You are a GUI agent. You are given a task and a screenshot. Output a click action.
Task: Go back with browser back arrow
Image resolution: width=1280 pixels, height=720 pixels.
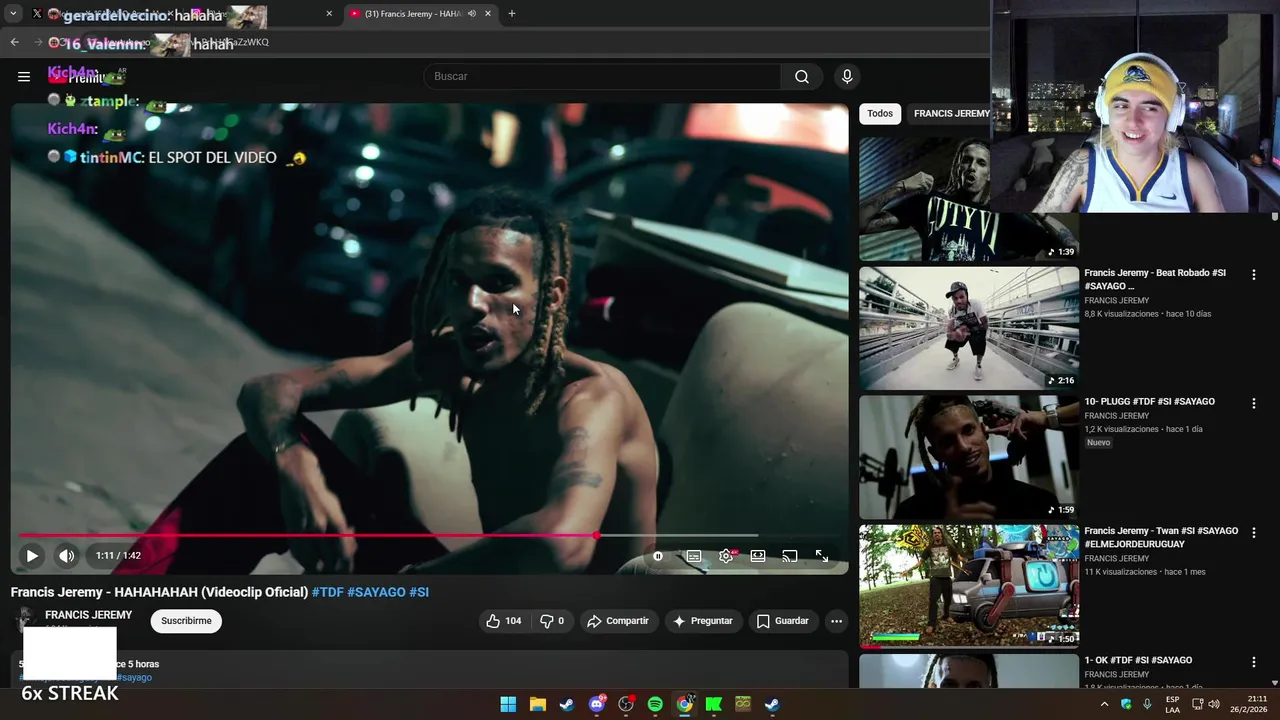(x=14, y=42)
